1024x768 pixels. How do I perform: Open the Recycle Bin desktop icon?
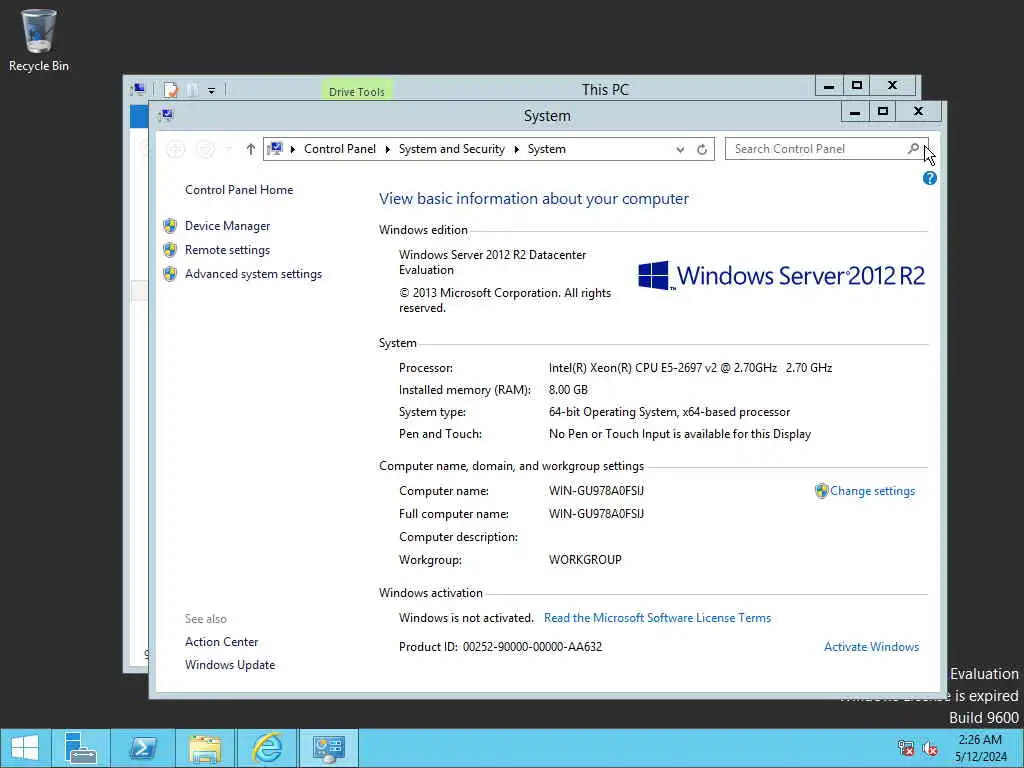pyautogui.click(x=39, y=39)
